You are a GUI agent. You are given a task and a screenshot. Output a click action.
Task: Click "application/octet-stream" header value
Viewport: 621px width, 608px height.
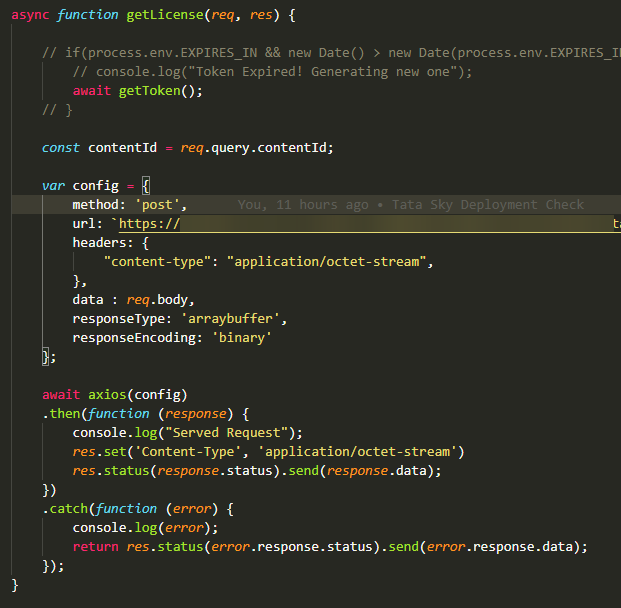click(326, 262)
